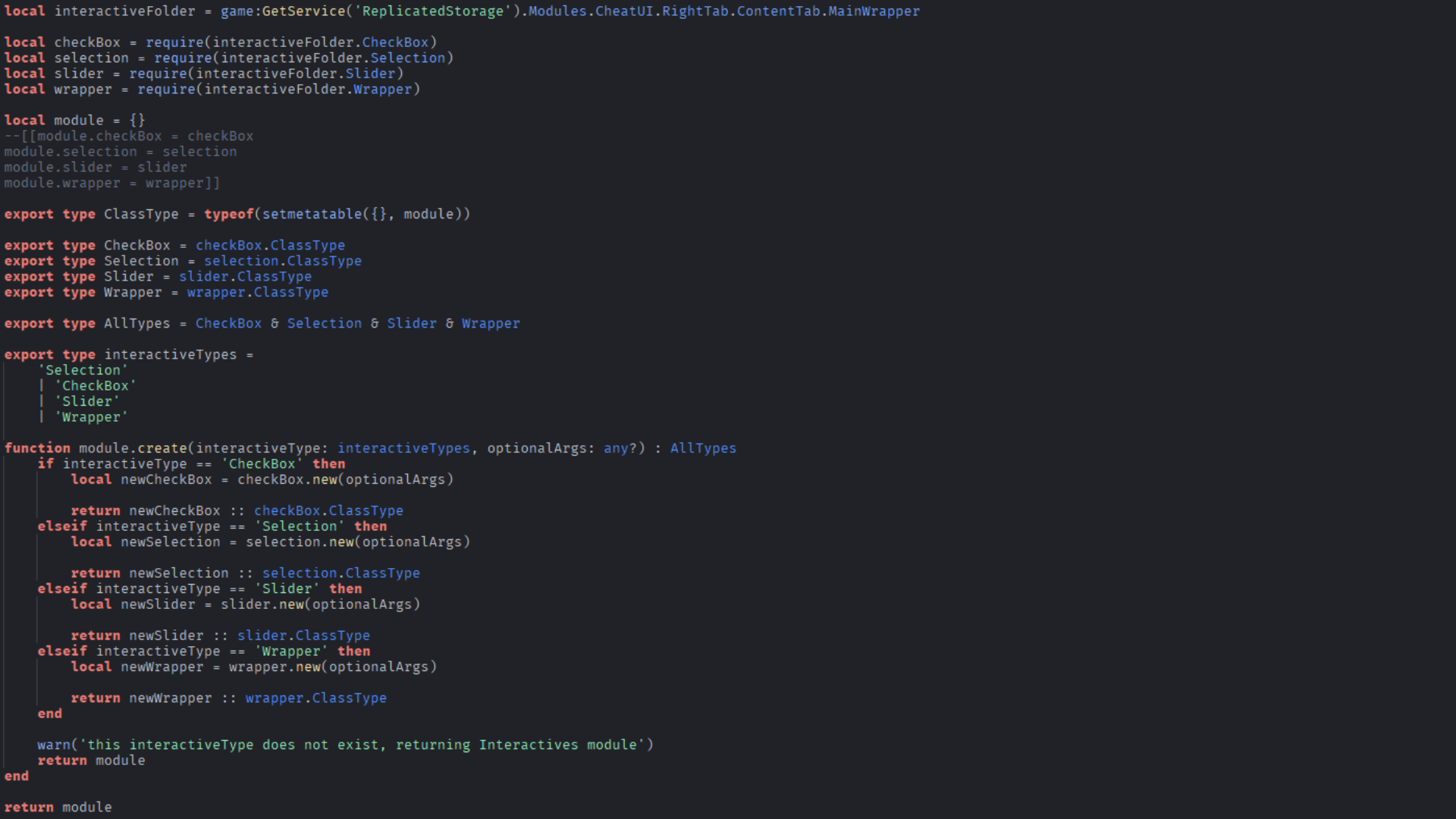
Task: Click the MainWrapper path segment
Action: click(874, 11)
